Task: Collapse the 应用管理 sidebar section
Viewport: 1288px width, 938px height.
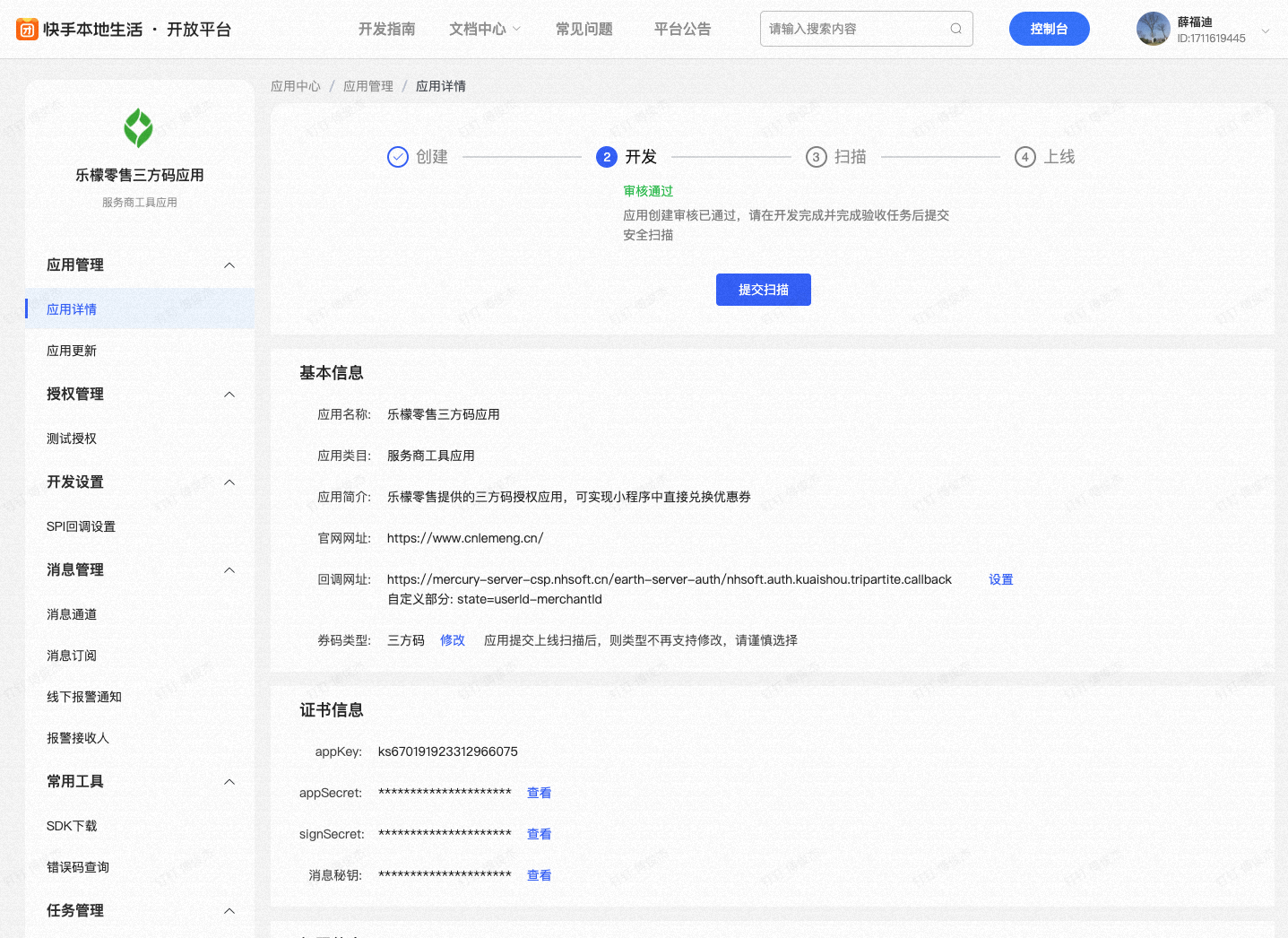Action: coord(229,265)
